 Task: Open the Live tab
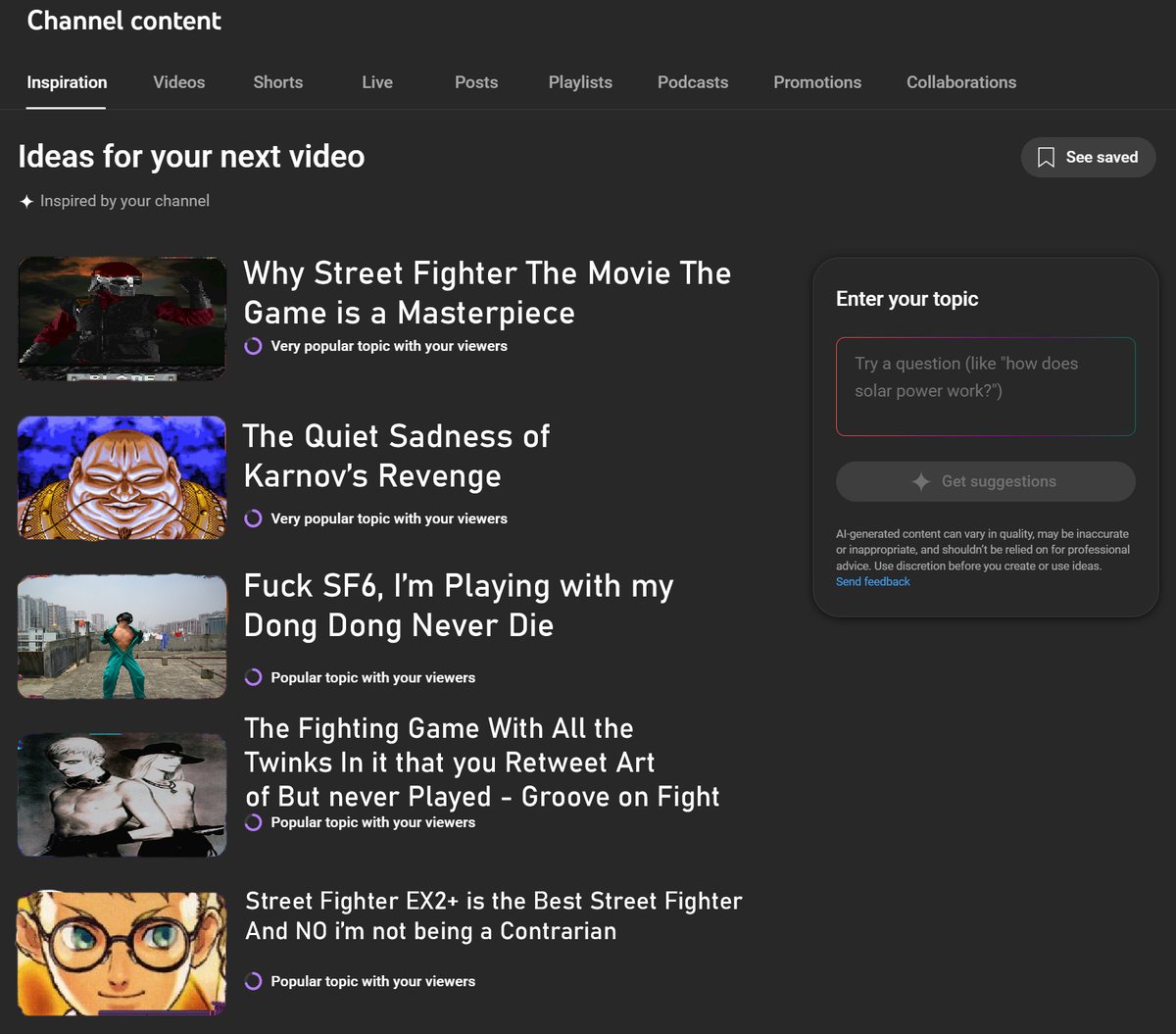pos(377,82)
